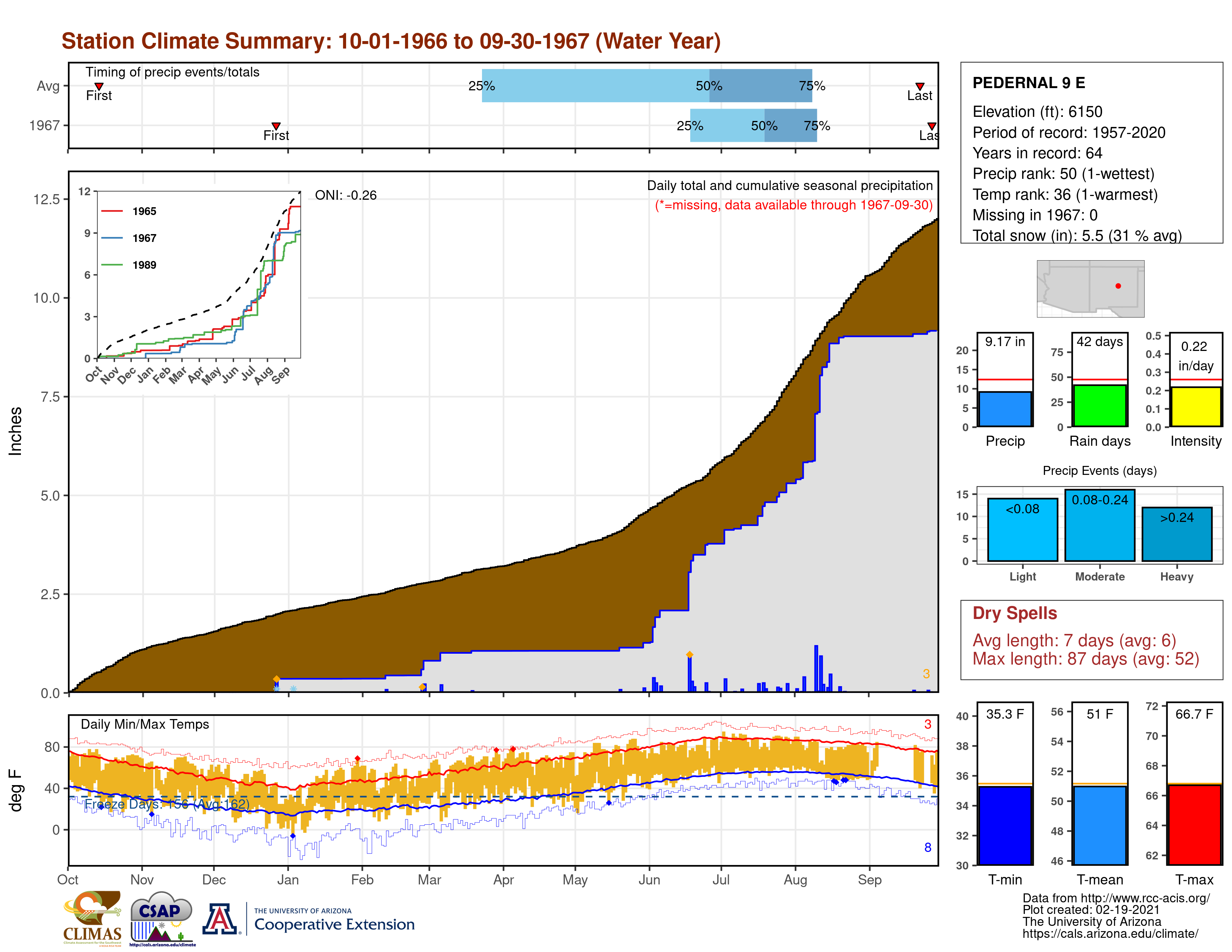Click the 1967 row First precip marker
This screenshot has width=1232, height=952.
pos(276,126)
